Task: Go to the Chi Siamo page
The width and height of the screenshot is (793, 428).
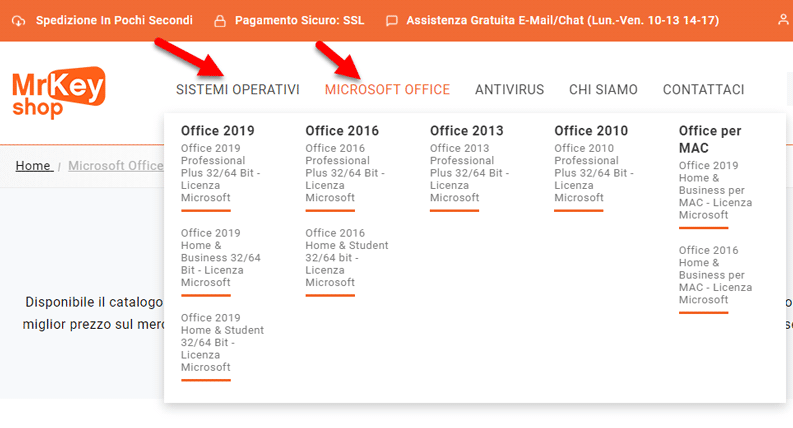Action: 603,90
